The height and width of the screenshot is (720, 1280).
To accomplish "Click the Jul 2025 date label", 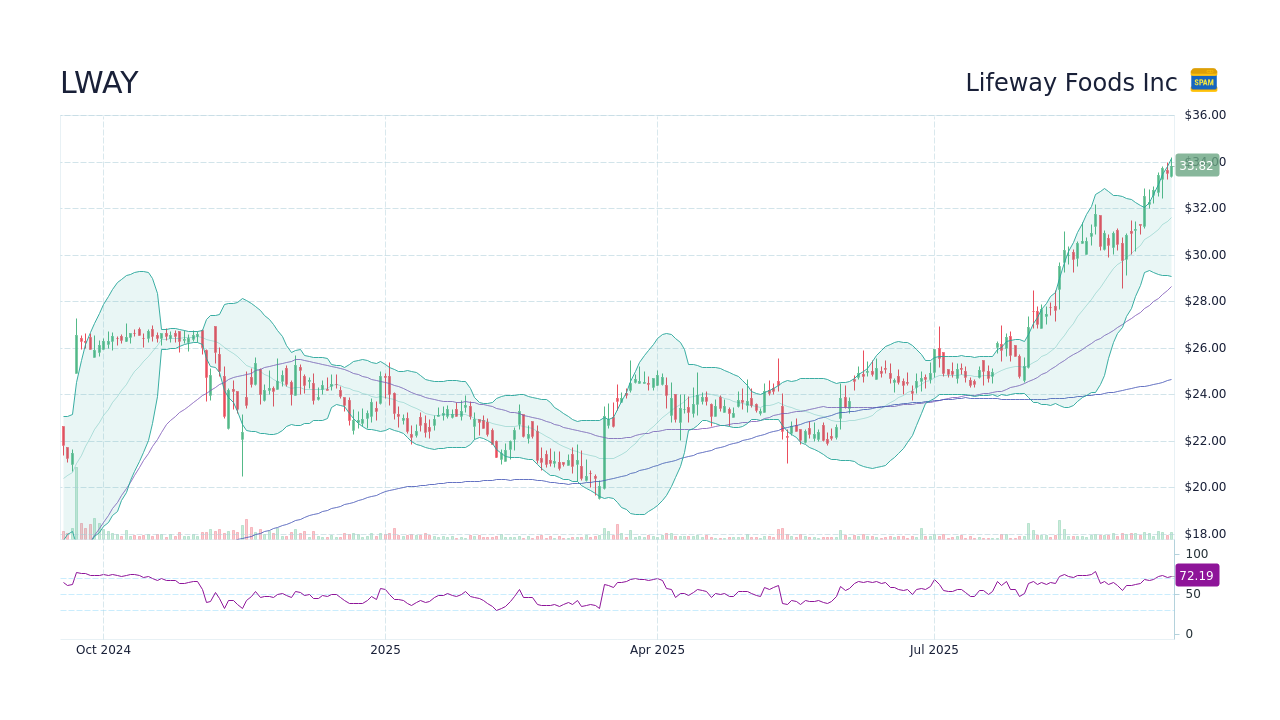I will 935,649.
